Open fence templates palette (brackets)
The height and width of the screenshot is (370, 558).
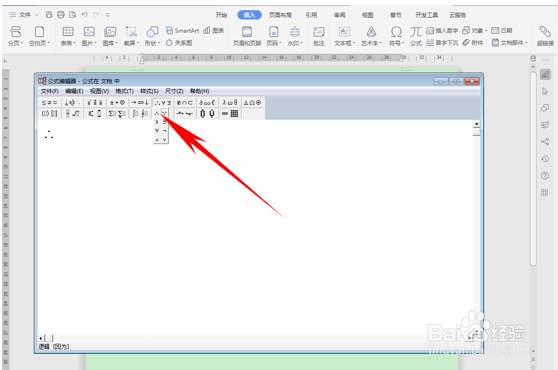[x=49, y=113]
